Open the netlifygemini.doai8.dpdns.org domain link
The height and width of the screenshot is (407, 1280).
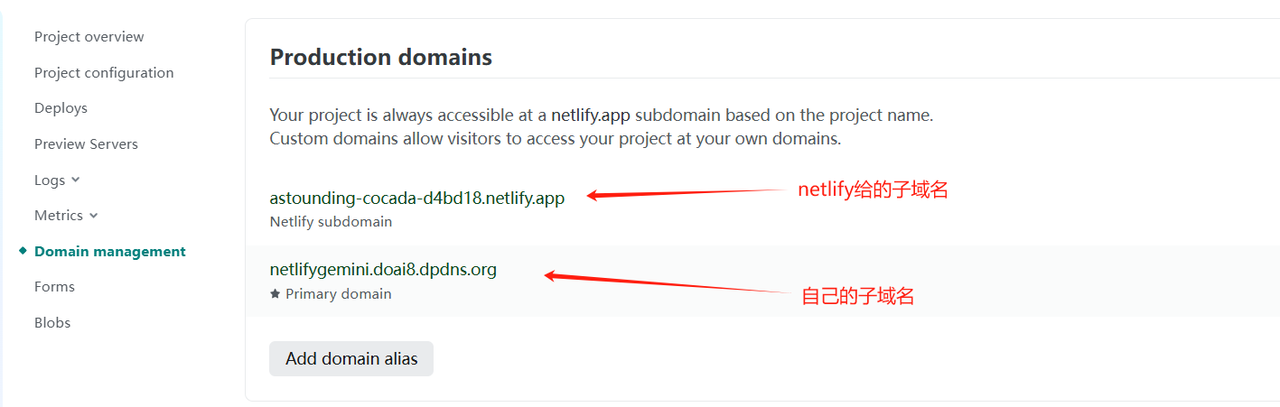383,269
